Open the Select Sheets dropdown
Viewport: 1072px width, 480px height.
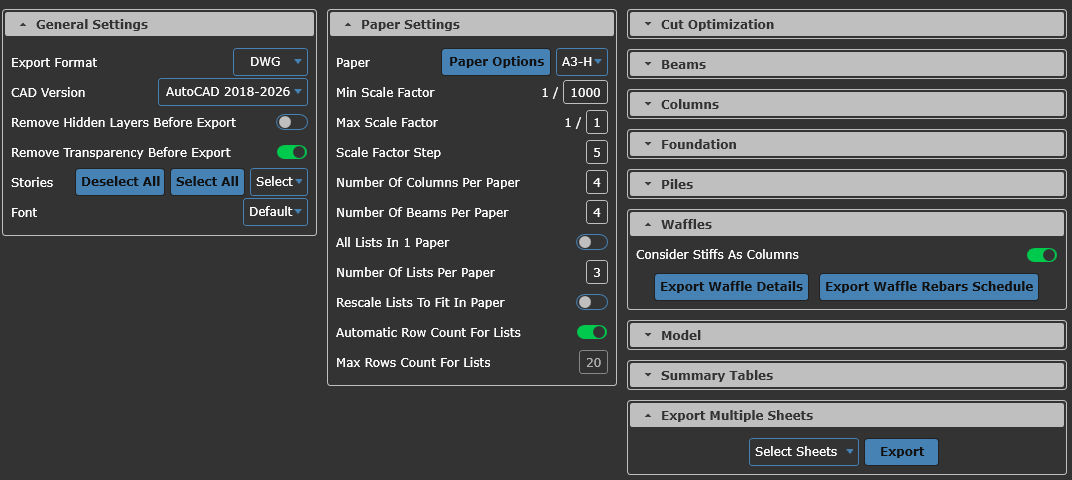pyautogui.click(x=804, y=452)
